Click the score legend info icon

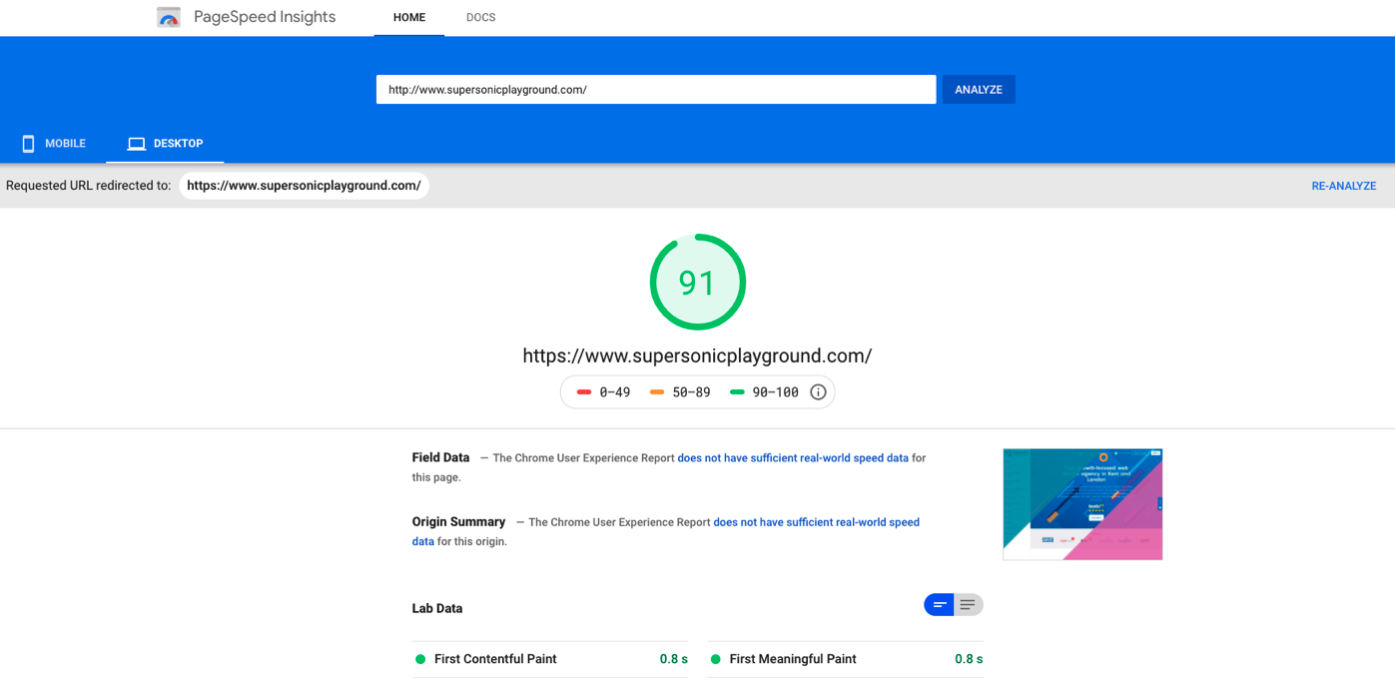tap(818, 392)
